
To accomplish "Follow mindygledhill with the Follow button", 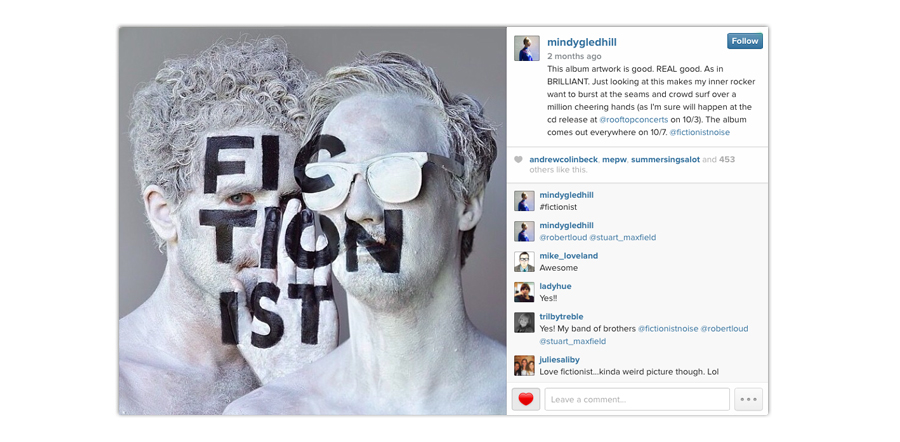I will (x=744, y=41).
